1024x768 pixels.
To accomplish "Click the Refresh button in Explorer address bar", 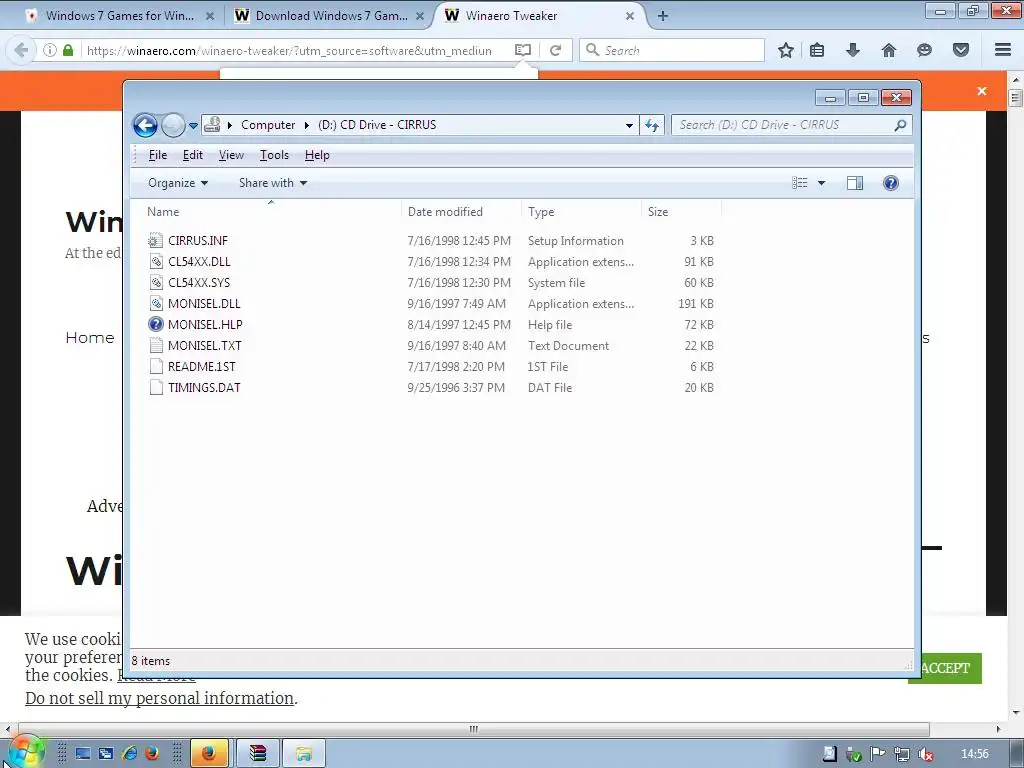I will point(652,125).
